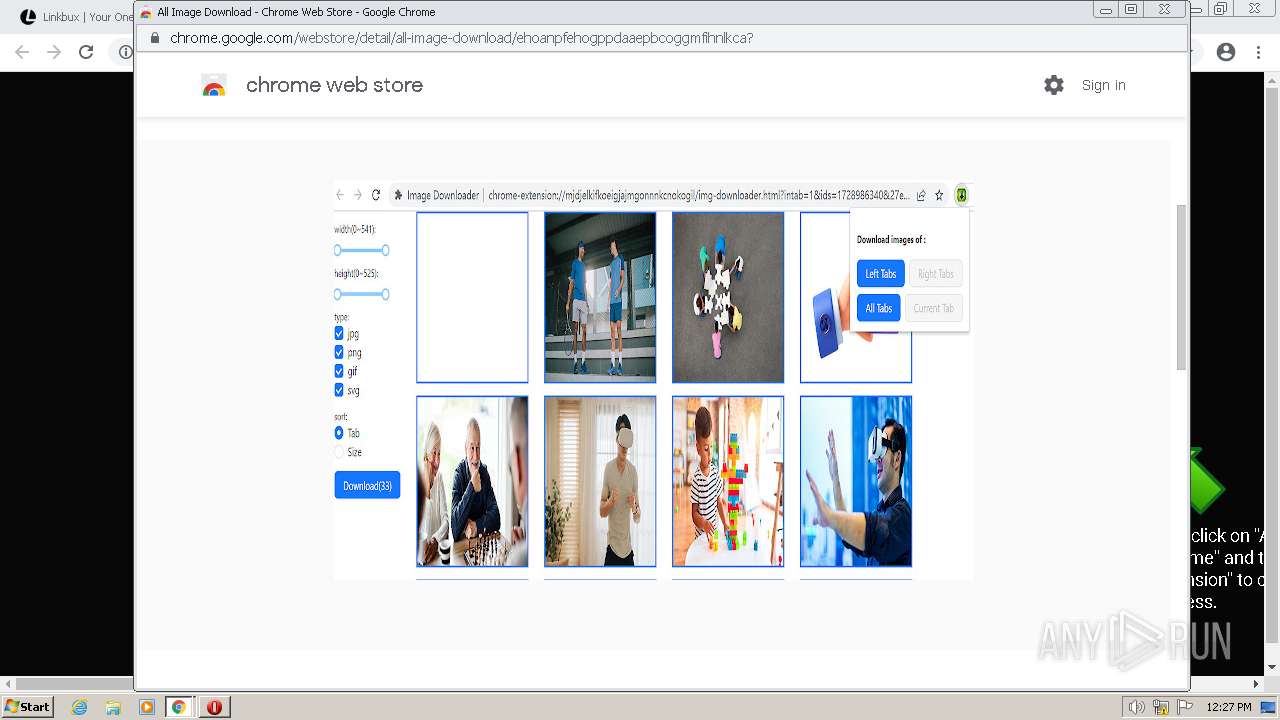This screenshot has height=720, width=1280.
Task: Launch Internet Explorer from the taskbar
Action: (79, 707)
